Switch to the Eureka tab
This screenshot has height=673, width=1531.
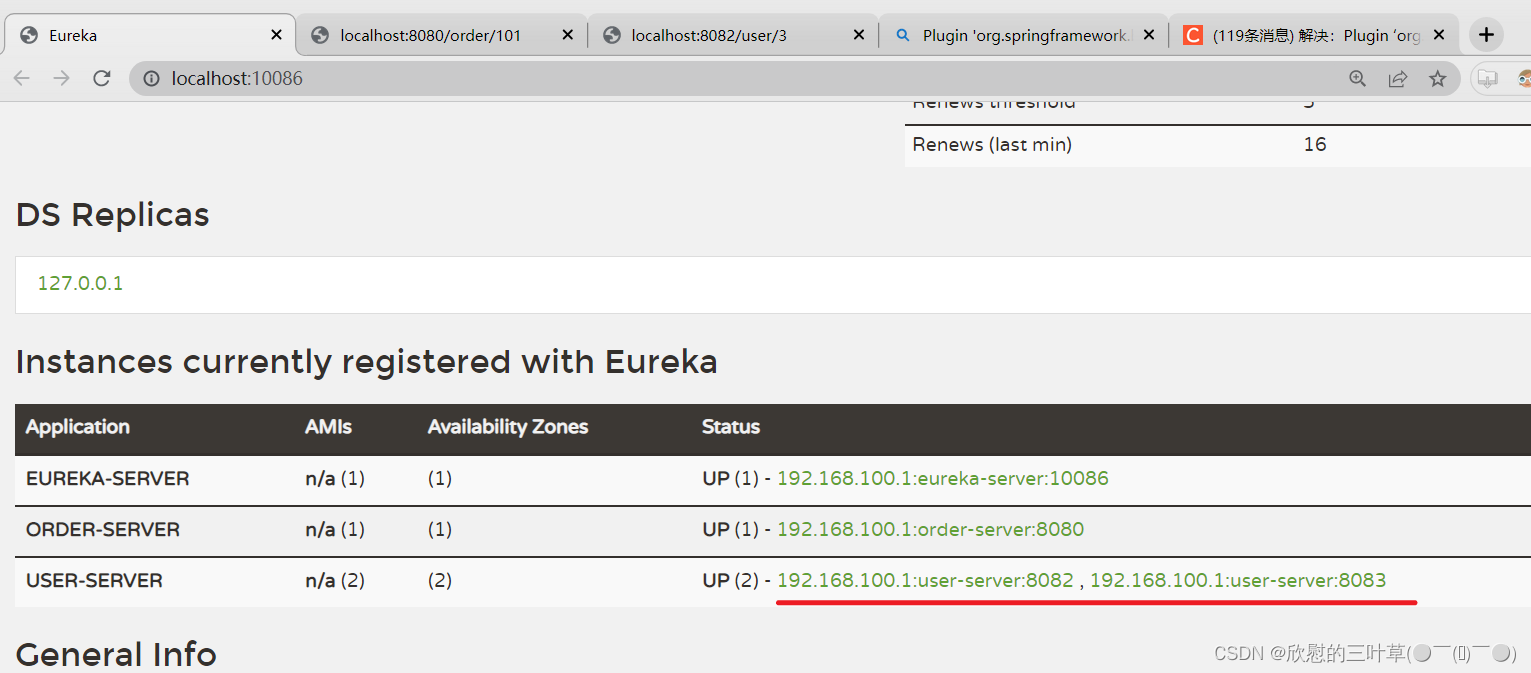click(x=151, y=35)
